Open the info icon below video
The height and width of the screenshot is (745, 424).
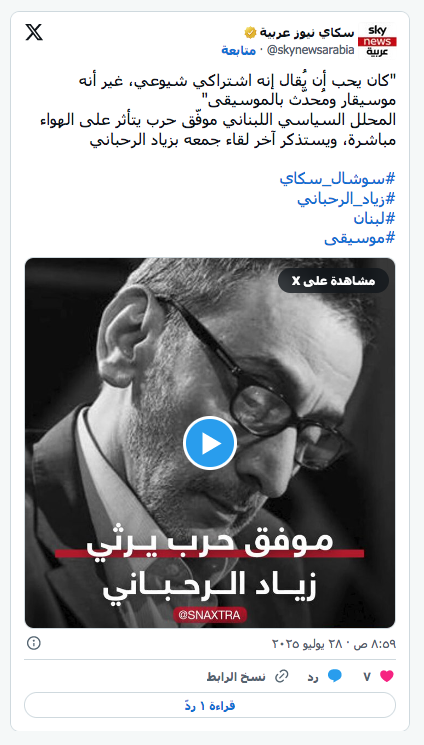(33, 643)
